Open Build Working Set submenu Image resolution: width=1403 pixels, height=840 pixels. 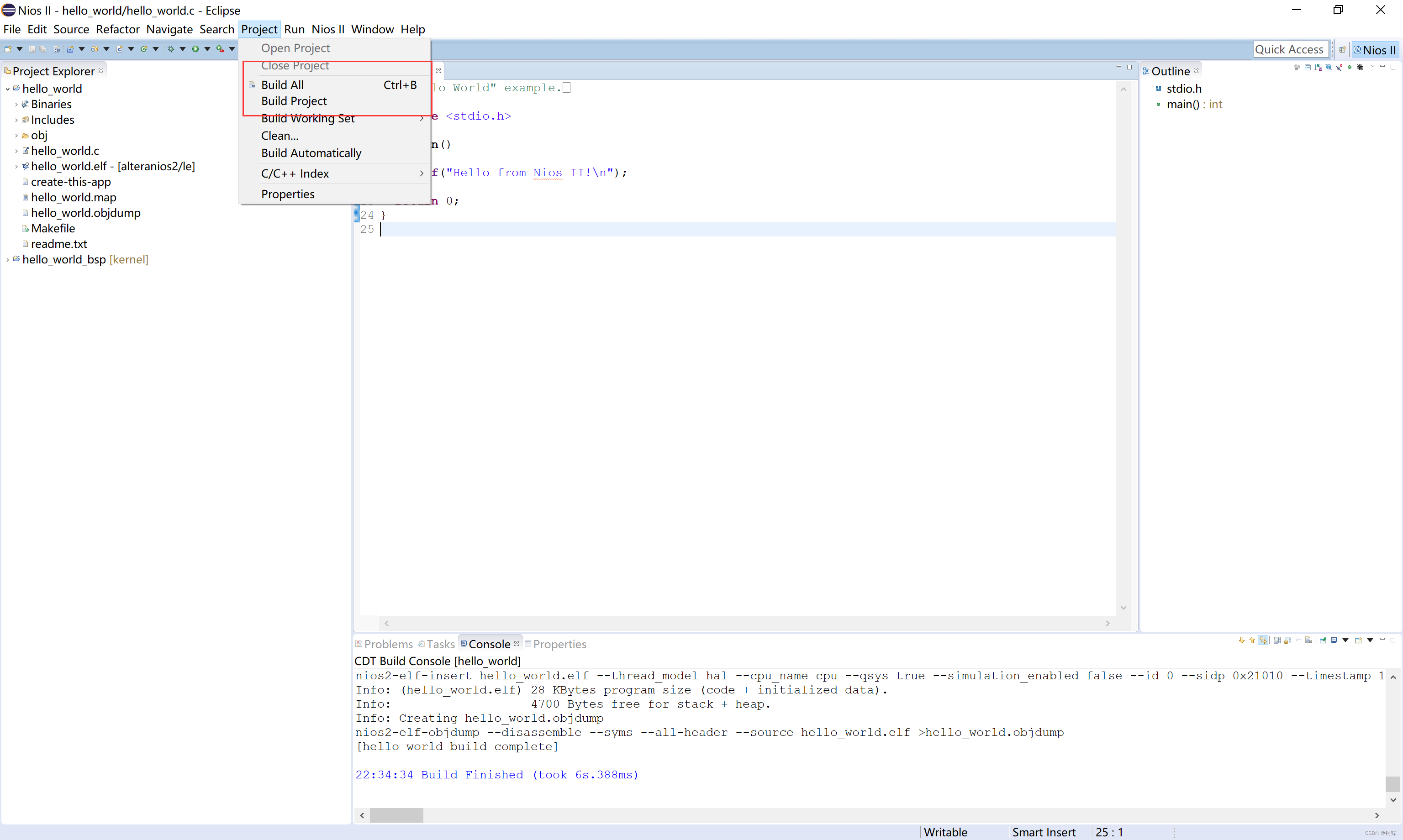tap(334, 118)
